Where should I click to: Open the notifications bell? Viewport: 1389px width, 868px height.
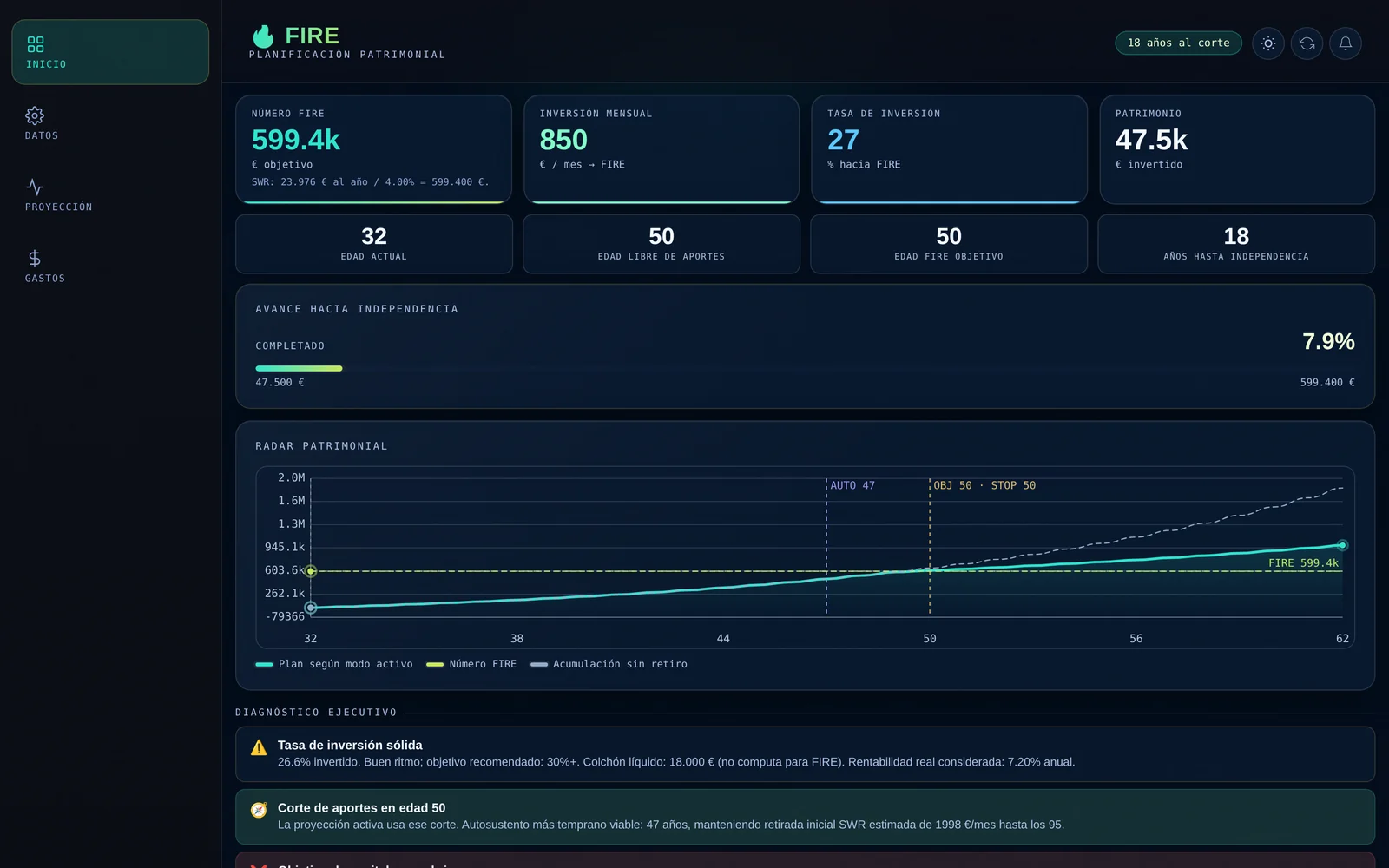(x=1345, y=43)
